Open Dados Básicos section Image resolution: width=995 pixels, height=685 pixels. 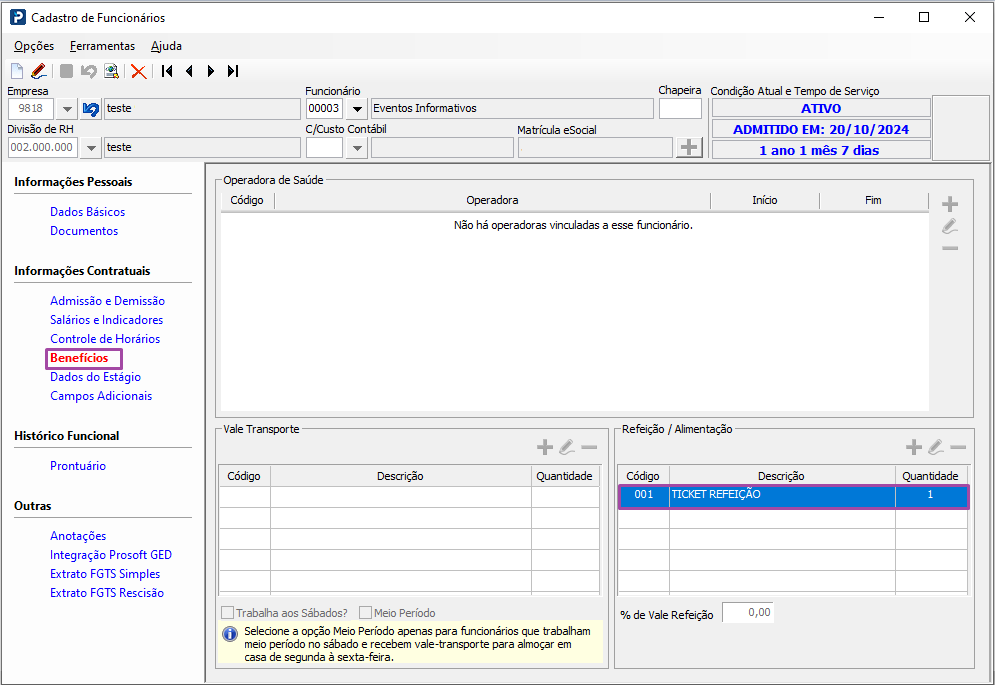[x=88, y=212]
